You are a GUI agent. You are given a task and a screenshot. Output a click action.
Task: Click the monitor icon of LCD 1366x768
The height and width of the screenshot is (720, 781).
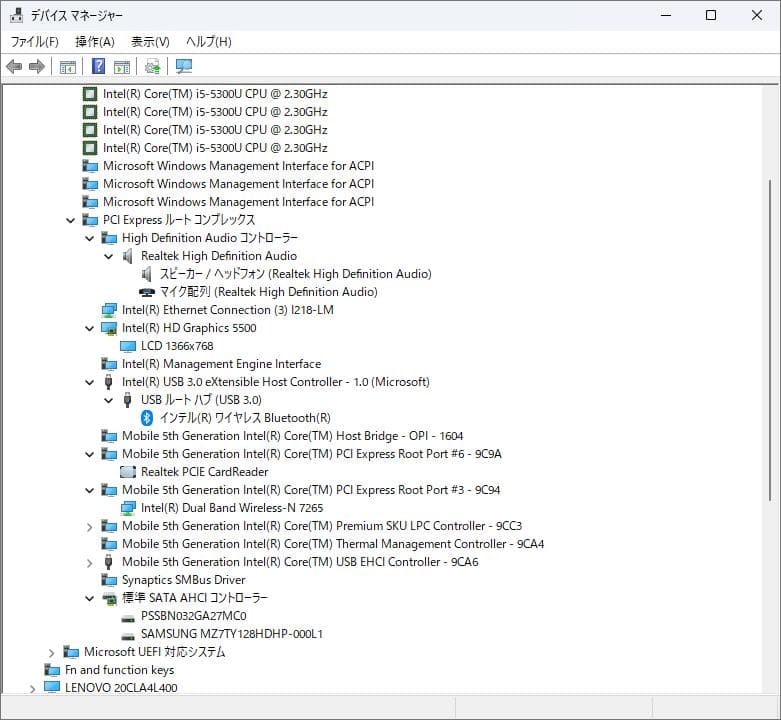pos(128,346)
